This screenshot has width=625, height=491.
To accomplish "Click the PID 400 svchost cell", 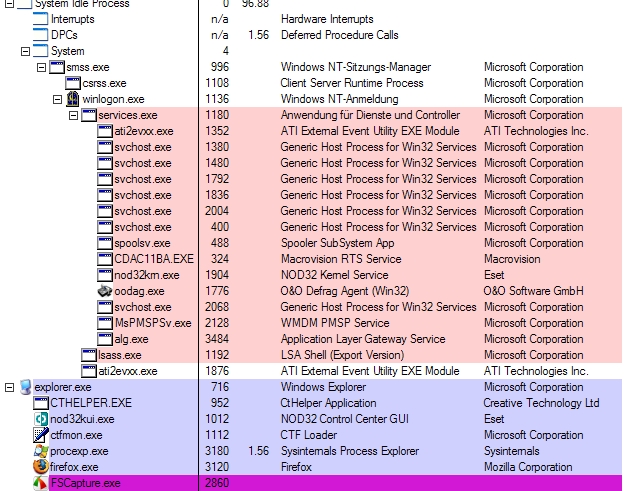I will point(220,227).
